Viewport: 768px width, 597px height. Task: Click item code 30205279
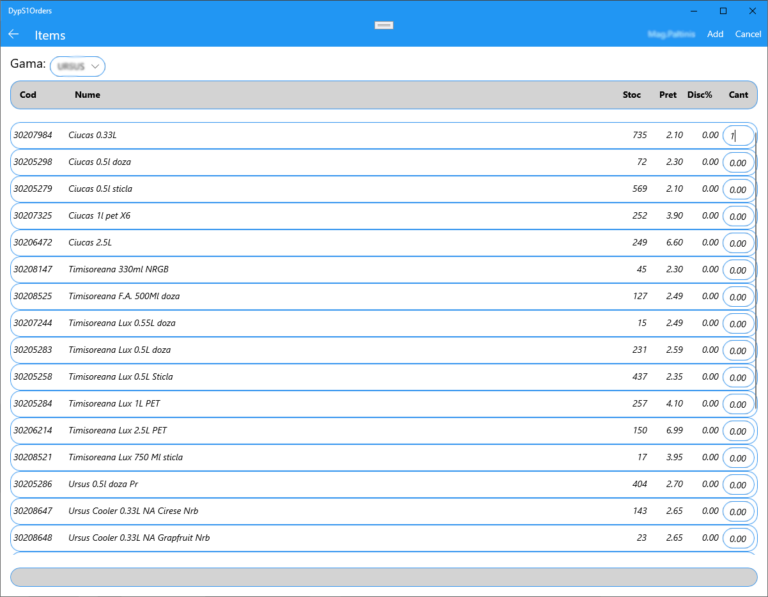33,189
